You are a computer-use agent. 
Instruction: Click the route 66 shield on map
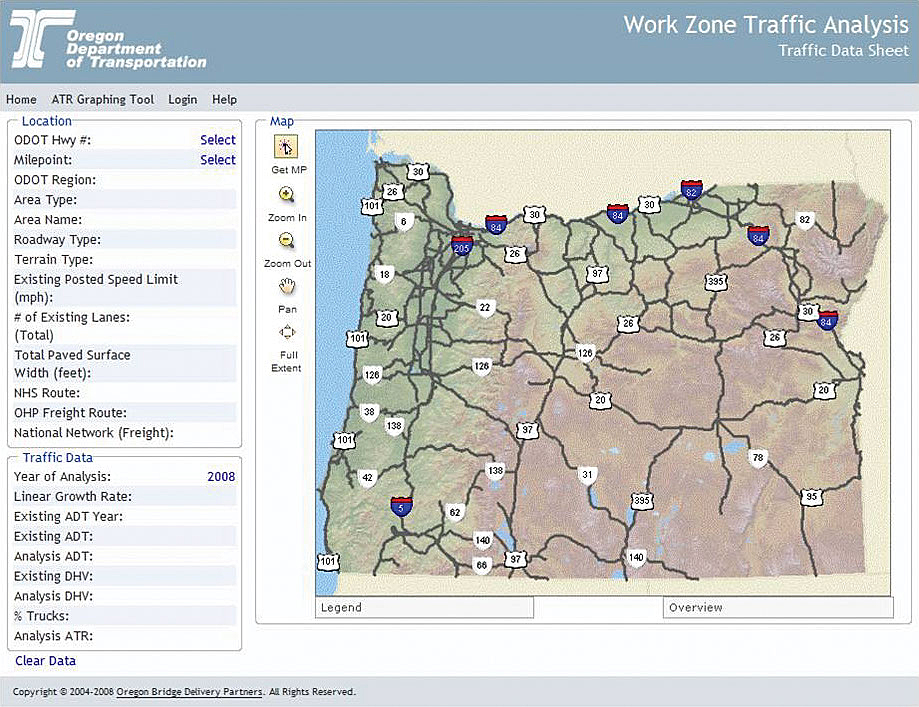481,566
